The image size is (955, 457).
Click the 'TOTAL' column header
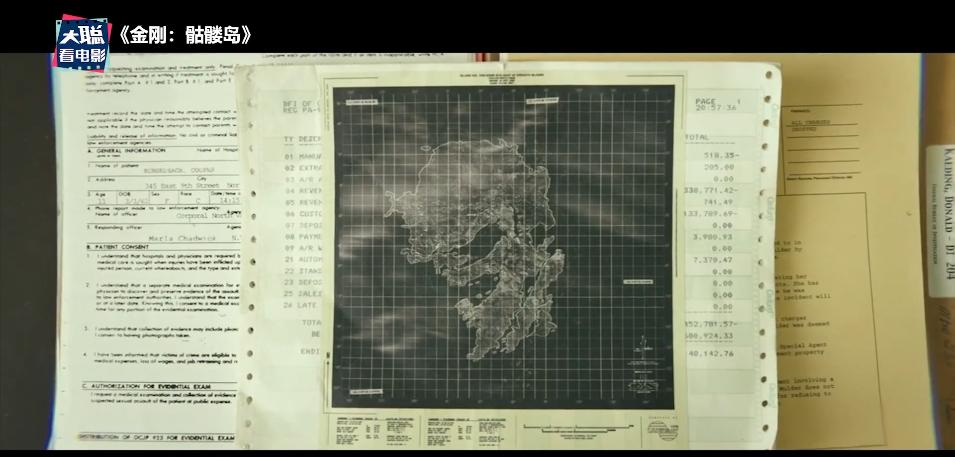point(697,137)
